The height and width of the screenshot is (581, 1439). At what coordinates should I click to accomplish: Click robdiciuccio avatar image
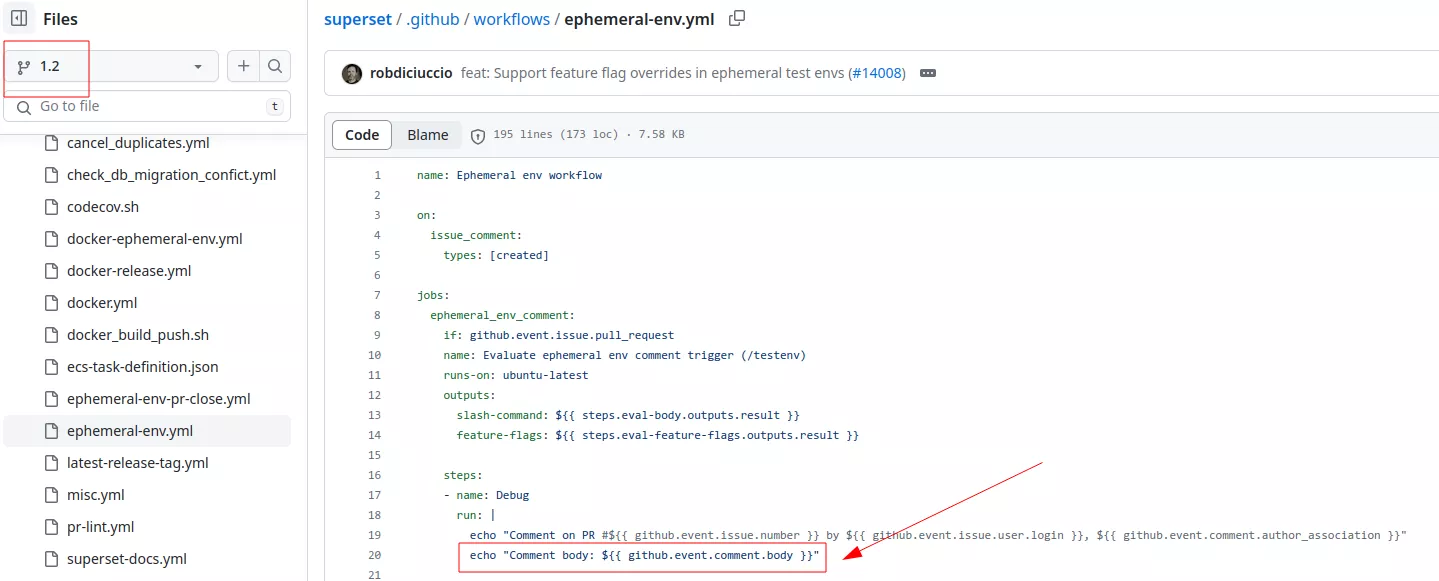pyautogui.click(x=352, y=73)
